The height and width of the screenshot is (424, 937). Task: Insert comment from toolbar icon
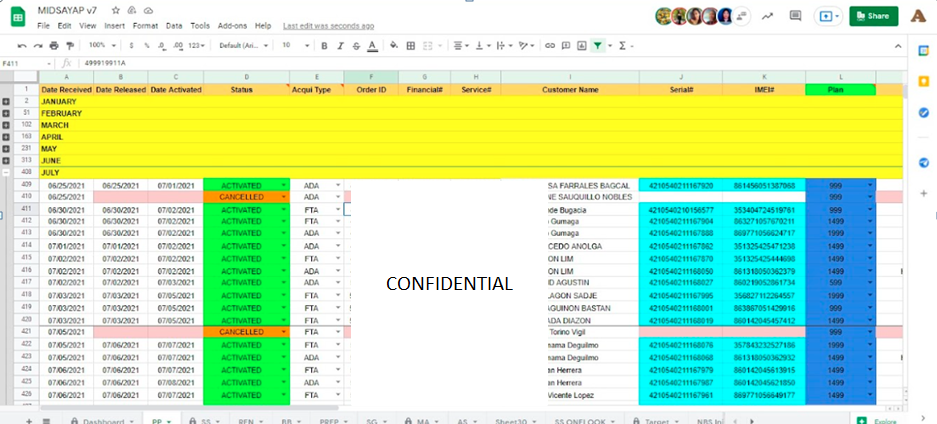565,45
